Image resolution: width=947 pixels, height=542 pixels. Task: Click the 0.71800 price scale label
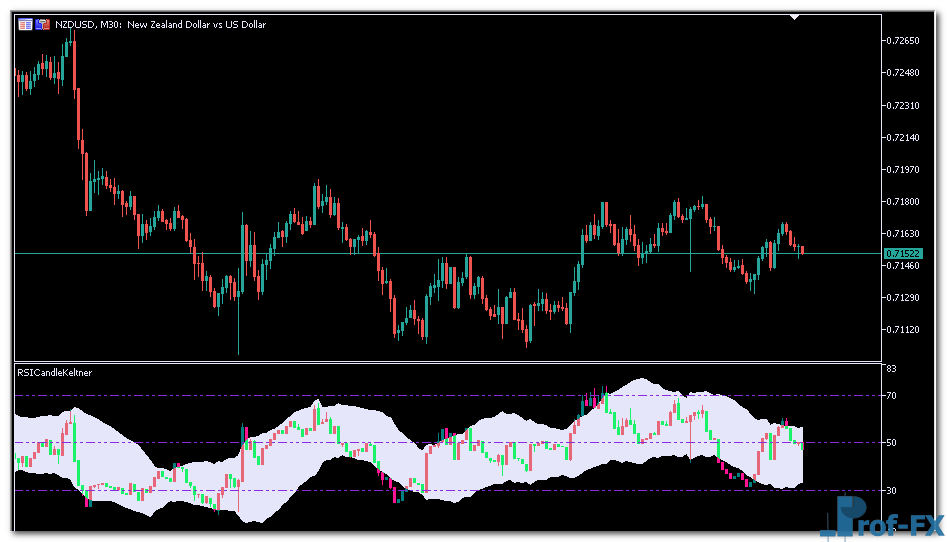(x=903, y=201)
